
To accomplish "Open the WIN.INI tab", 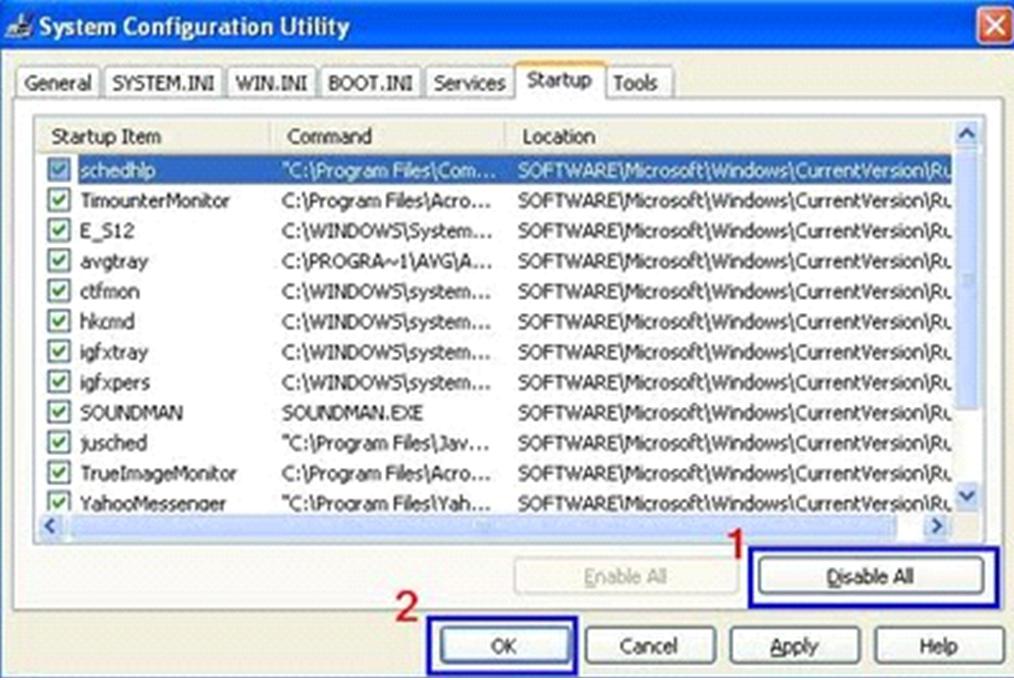I will (271, 83).
